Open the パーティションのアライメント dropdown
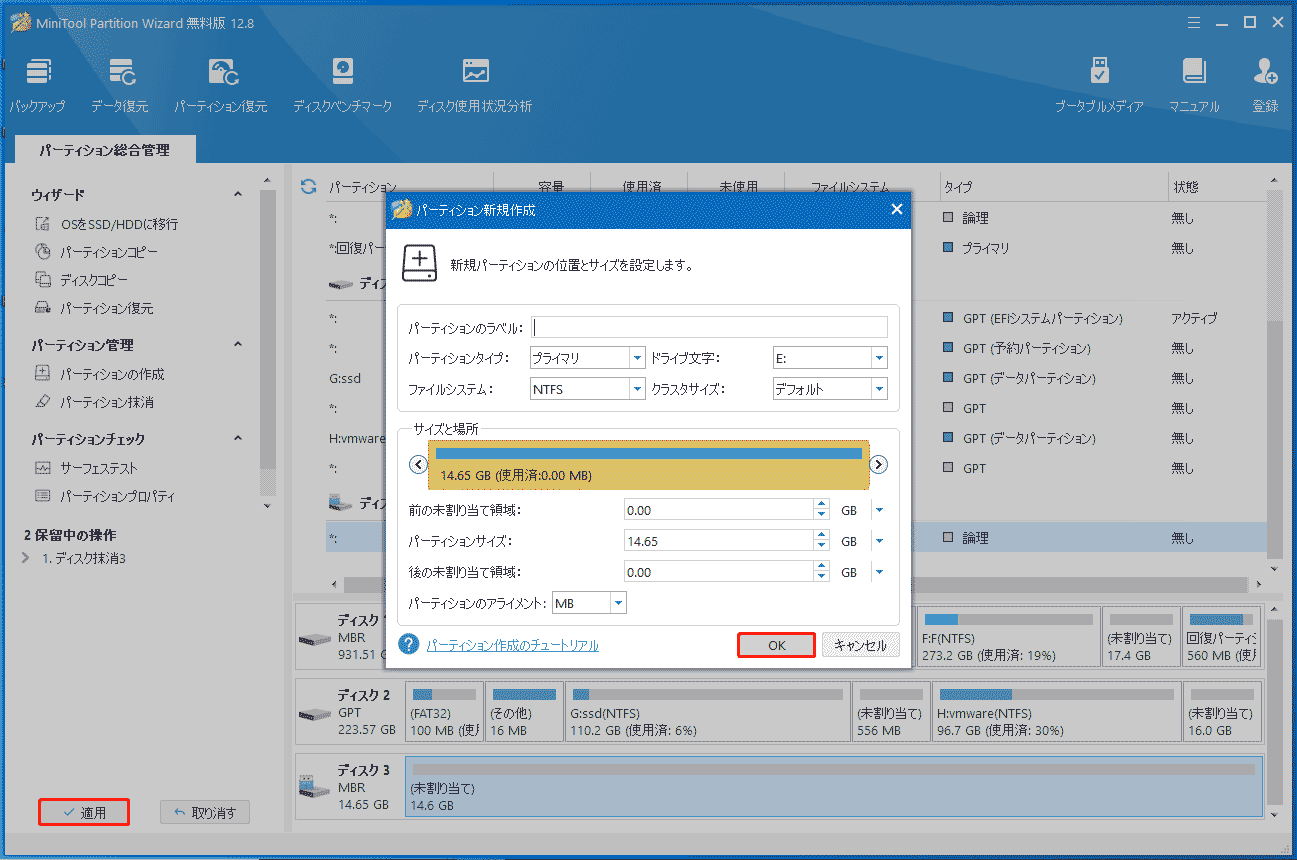 pos(618,603)
